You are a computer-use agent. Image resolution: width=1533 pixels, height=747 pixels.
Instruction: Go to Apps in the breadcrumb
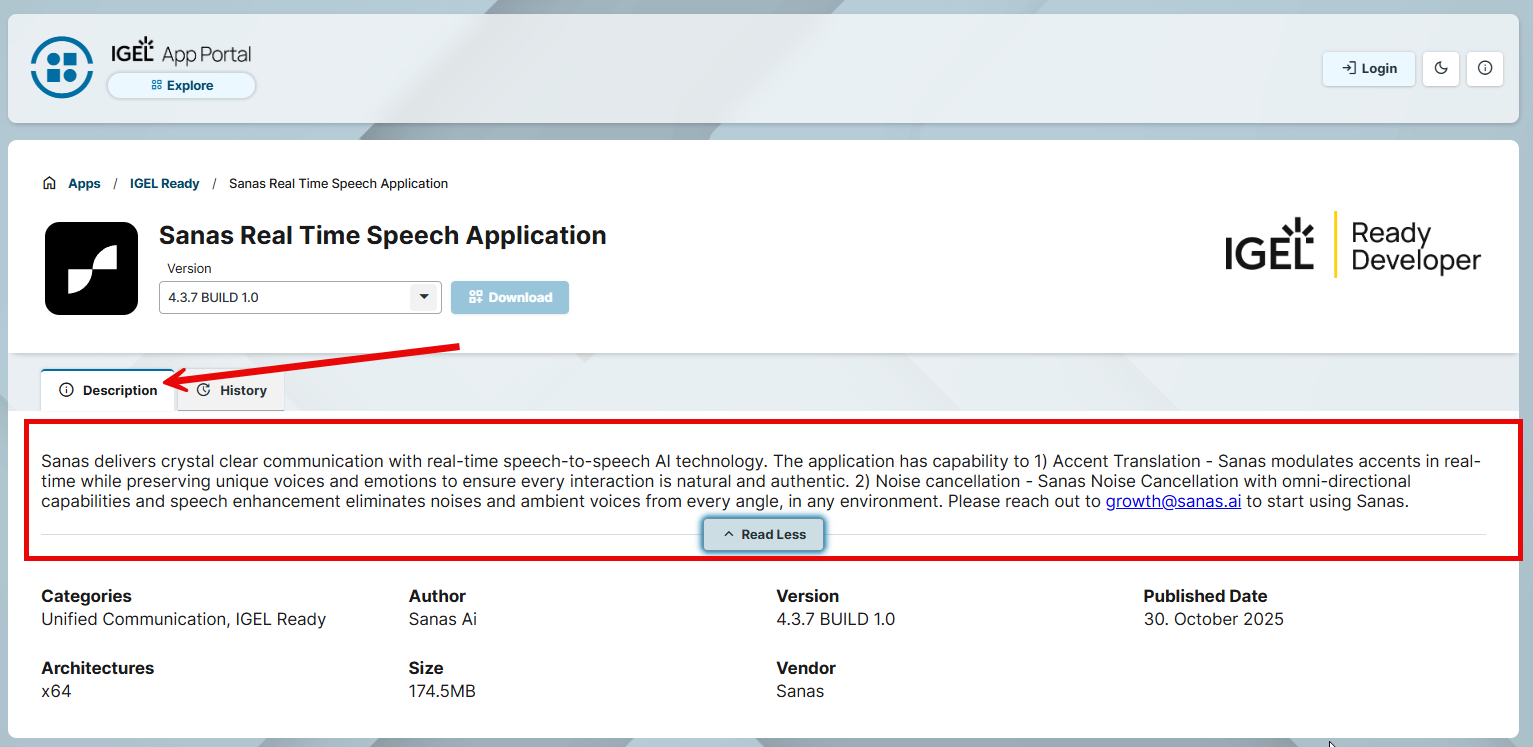pyautogui.click(x=84, y=183)
